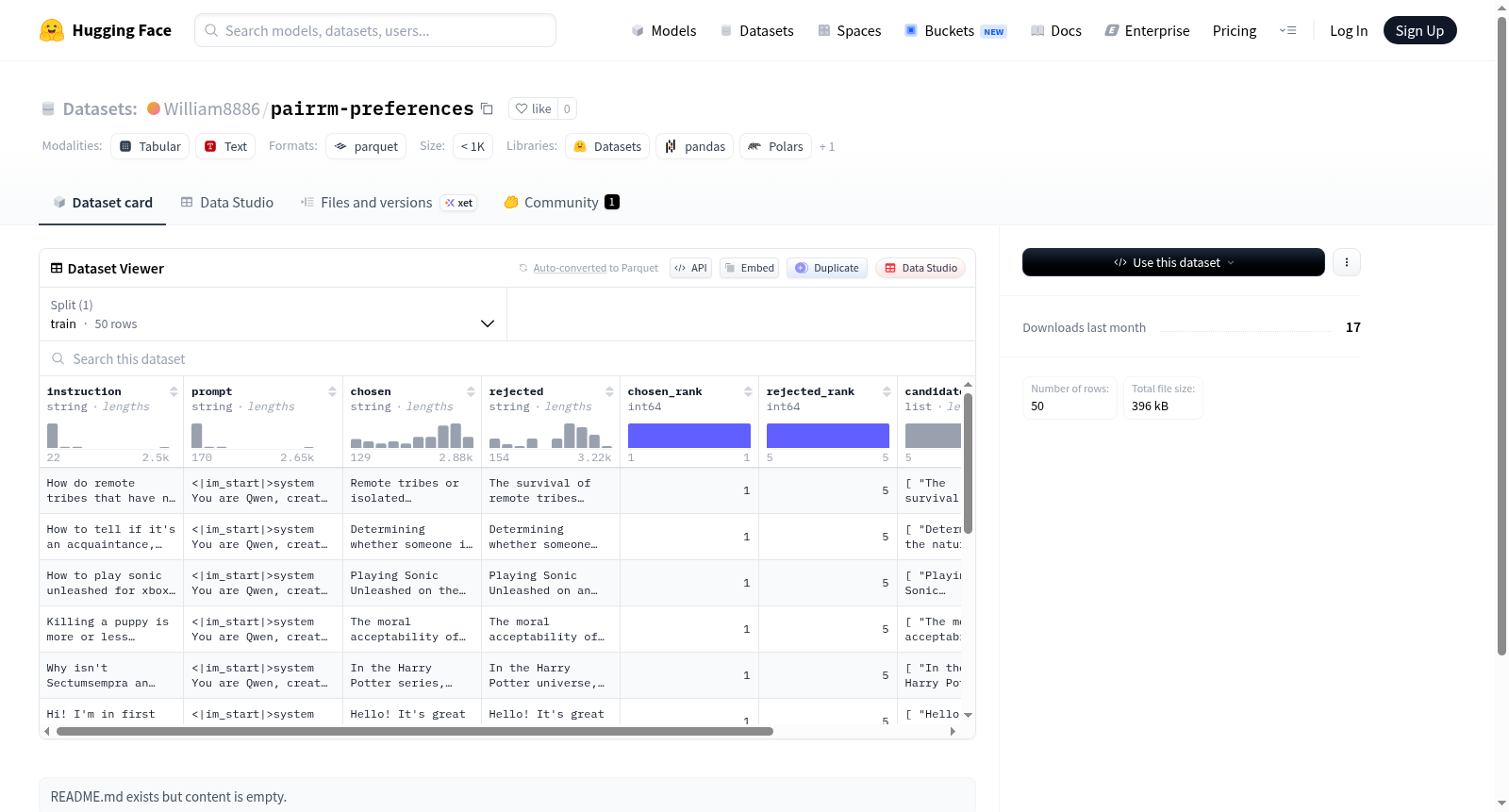Click the Datasets breadcrumb icon
This screenshot has height=812, width=1509.
click(x=48, y=108)
